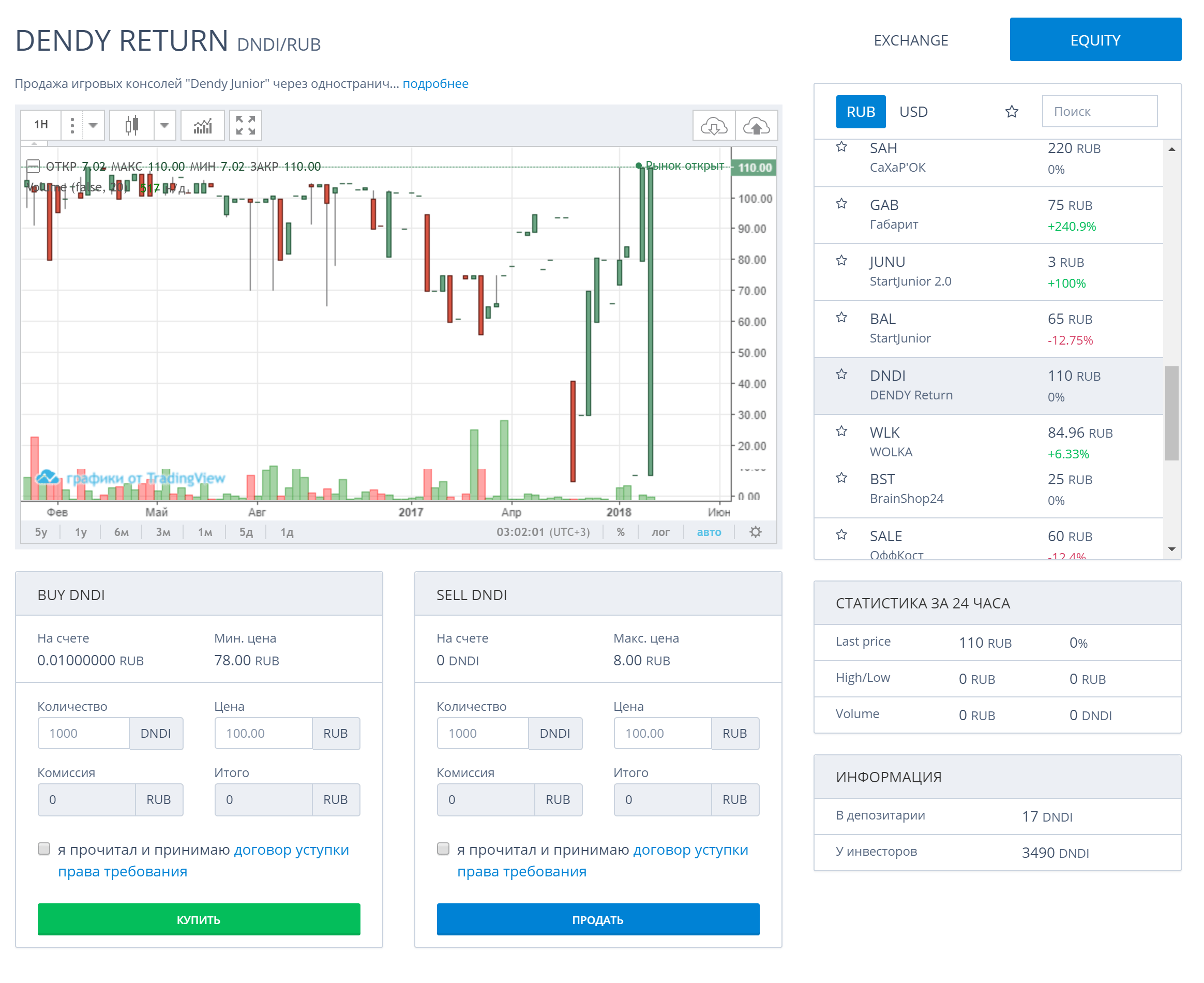
Task: Open the interval options dots menu
Action: [72, 125]
